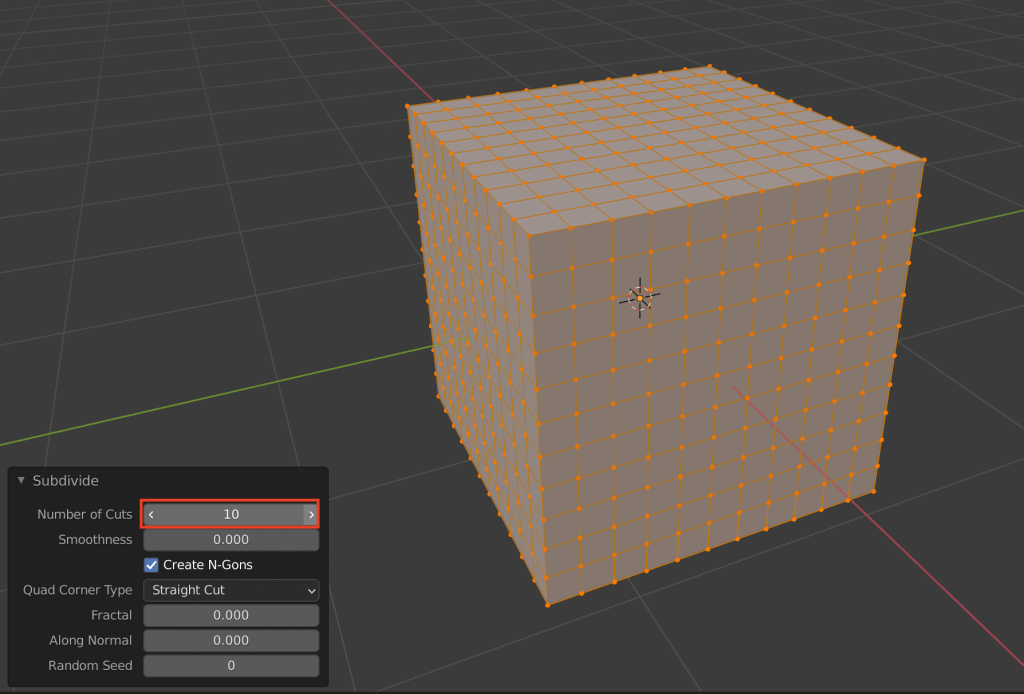Click the Along Normal value field
The width and height of the screenshot is (1024, 694).
tap(230, 640)
